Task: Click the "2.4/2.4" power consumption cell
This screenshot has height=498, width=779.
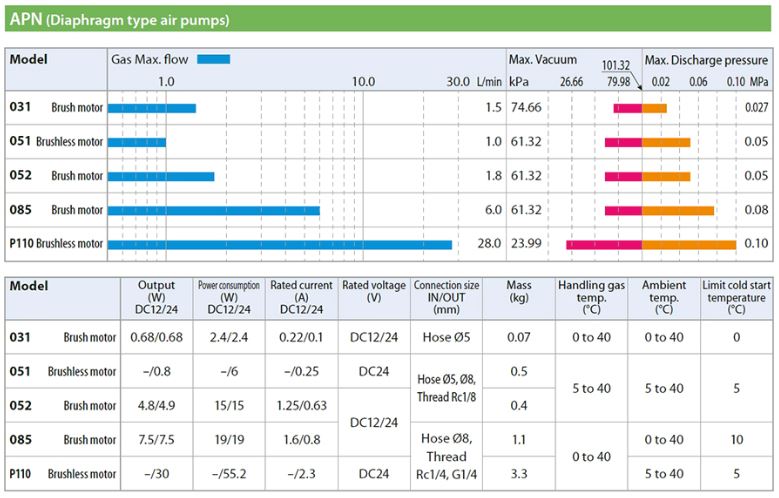Action: click(229, 337)
